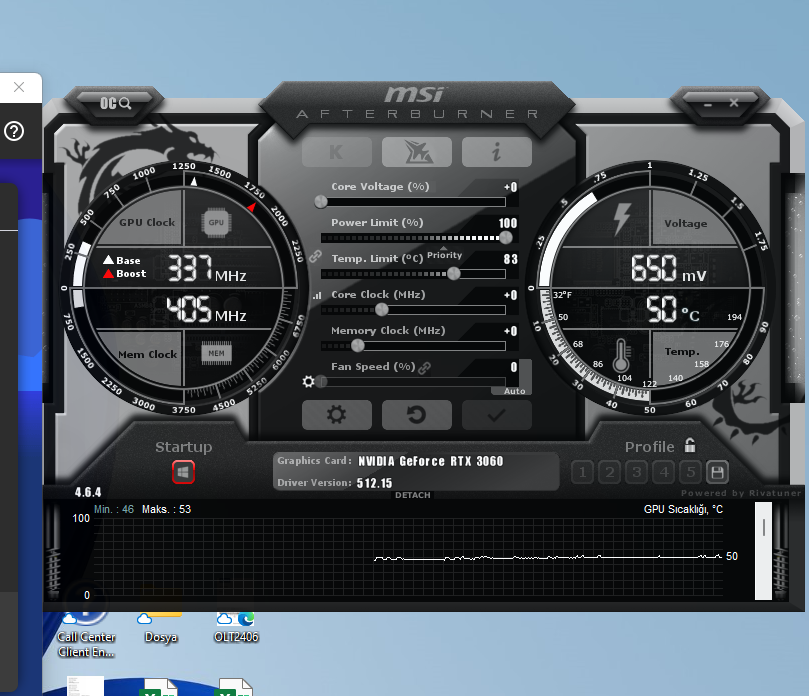The width and height of the screenshot is (809, 696).
Task: Click DETACH monitor label
Action: (x=413, y=495)
